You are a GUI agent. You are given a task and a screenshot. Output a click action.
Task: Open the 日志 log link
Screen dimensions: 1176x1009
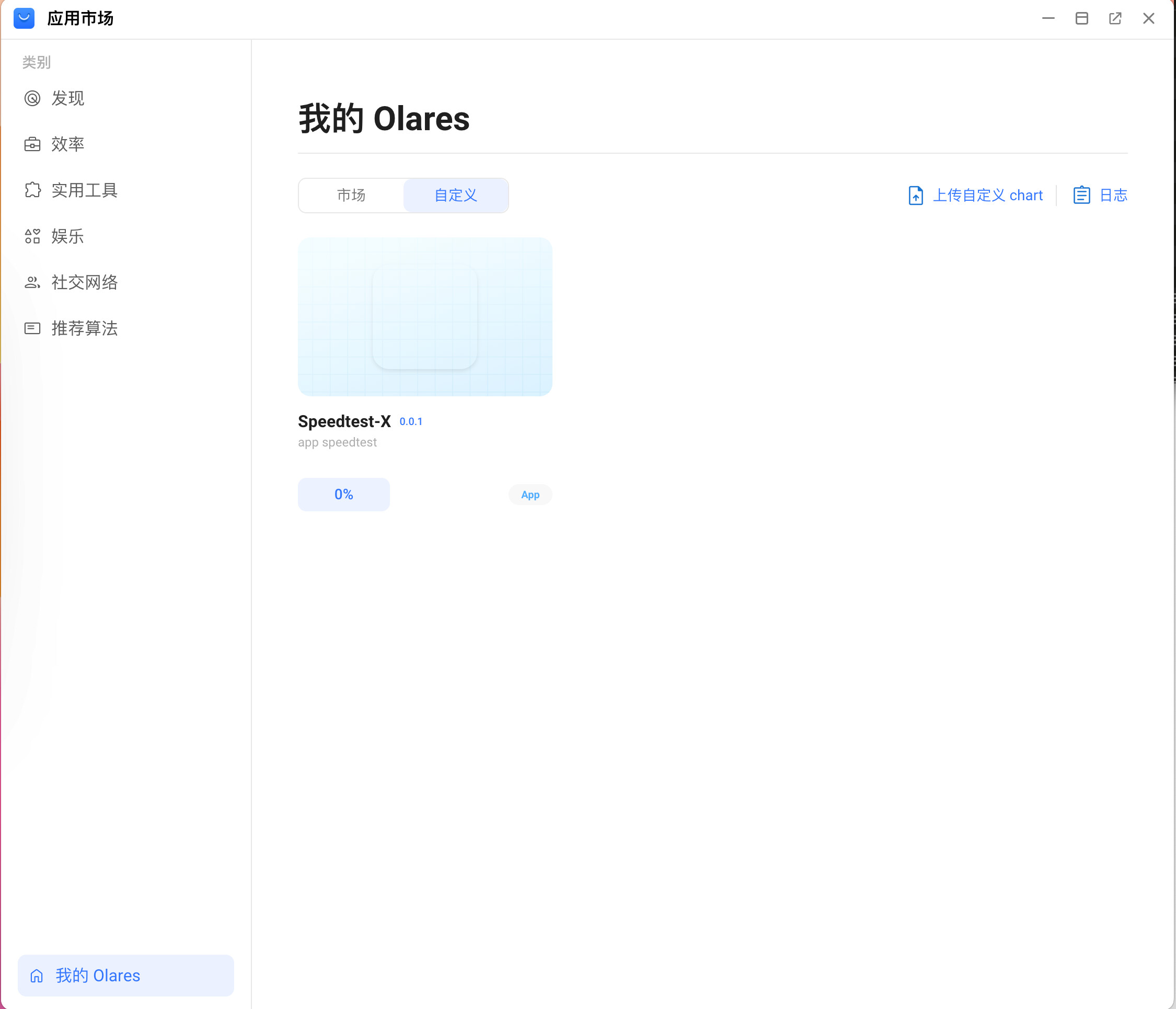point(1114,196)
